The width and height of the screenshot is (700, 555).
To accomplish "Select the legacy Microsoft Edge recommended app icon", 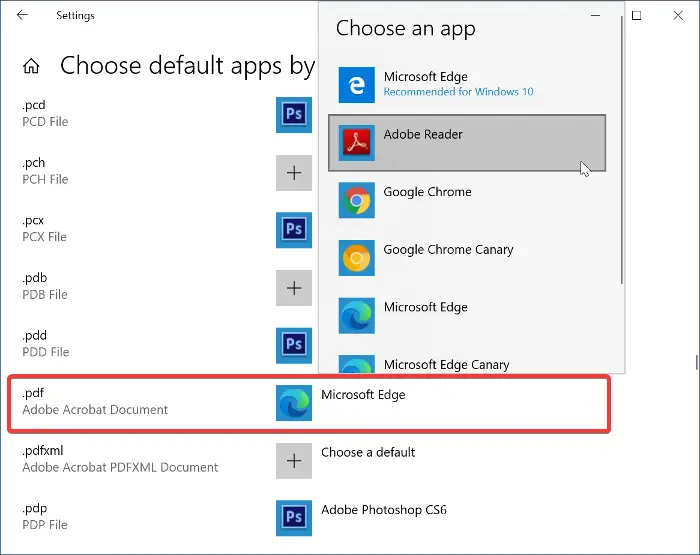I will (x=356, y=85).
